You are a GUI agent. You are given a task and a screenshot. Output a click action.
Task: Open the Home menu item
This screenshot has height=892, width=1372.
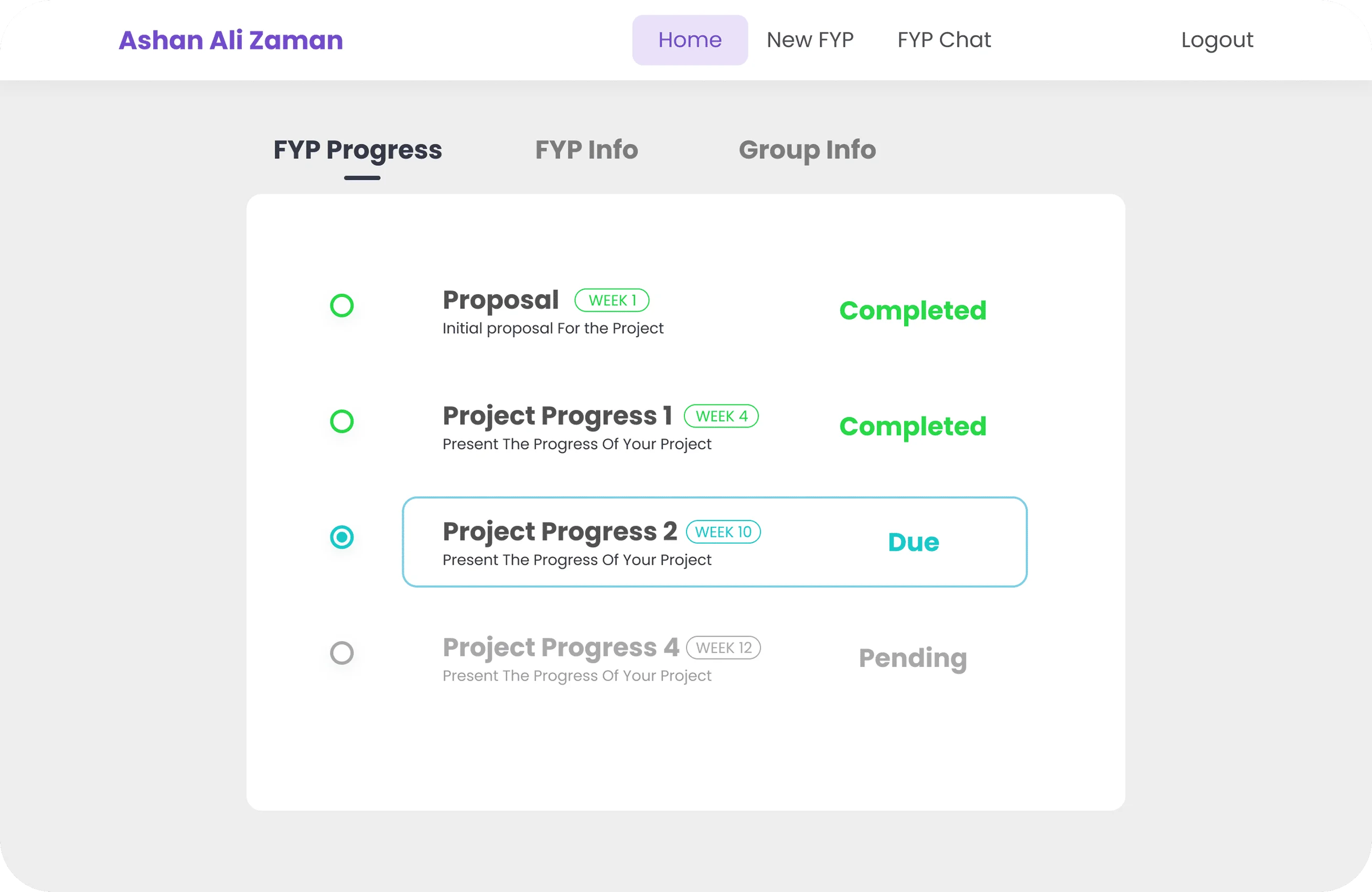tap(690, 39)
